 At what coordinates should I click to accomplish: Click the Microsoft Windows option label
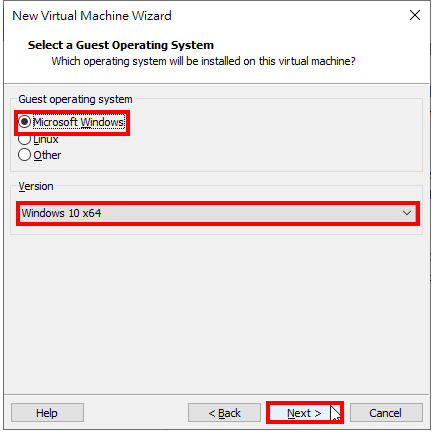[79, 122]
